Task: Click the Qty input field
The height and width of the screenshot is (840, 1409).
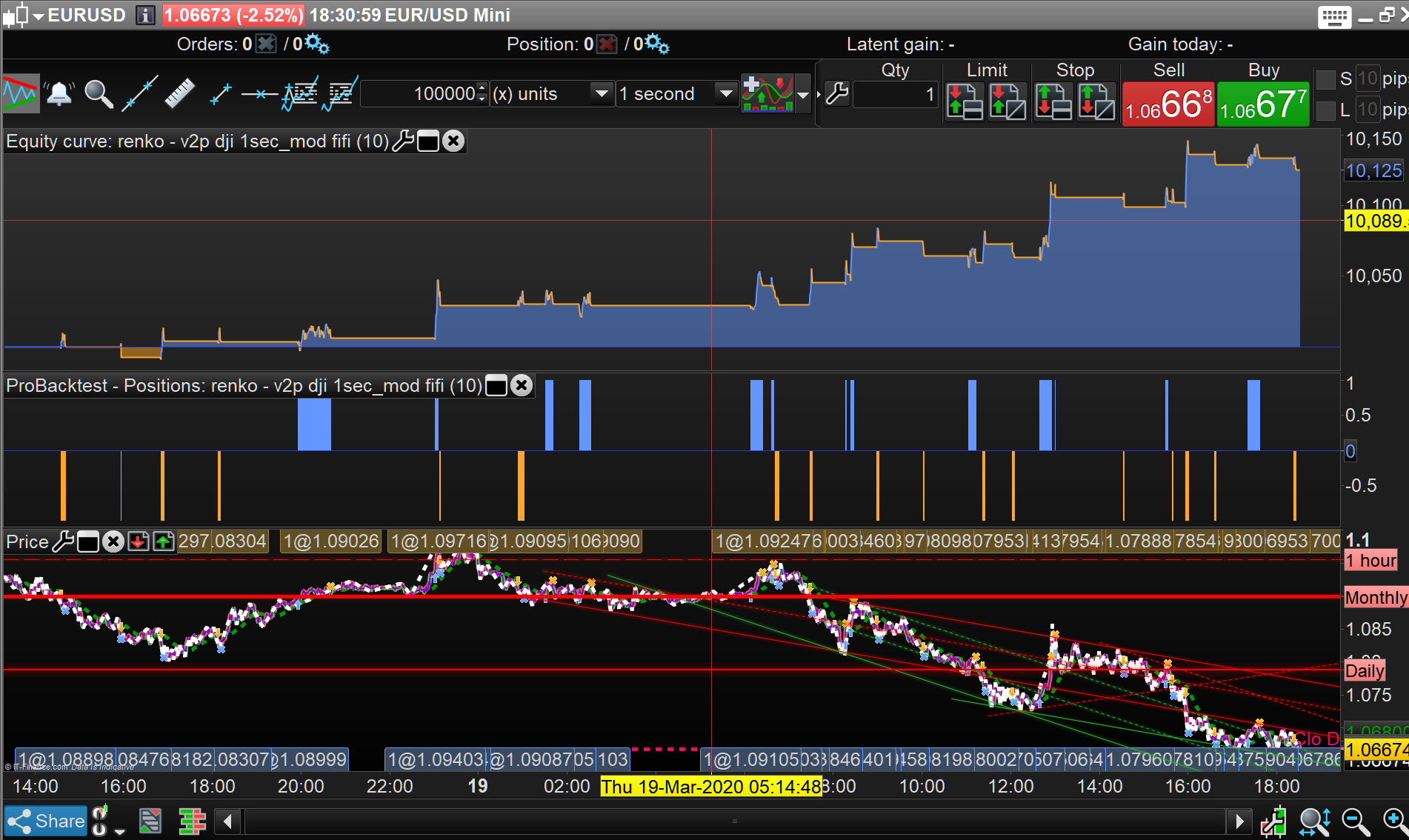Action: click(896, 95)
